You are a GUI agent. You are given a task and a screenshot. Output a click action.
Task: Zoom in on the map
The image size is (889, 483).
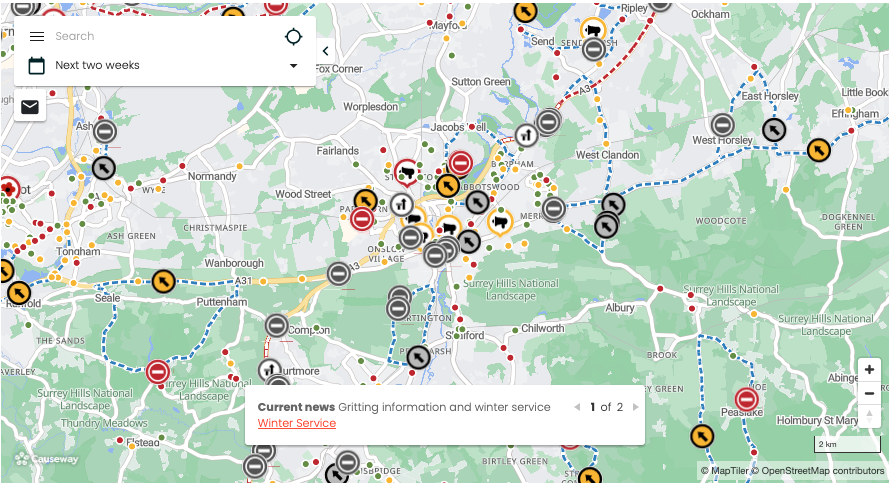[x=869, y=370]
